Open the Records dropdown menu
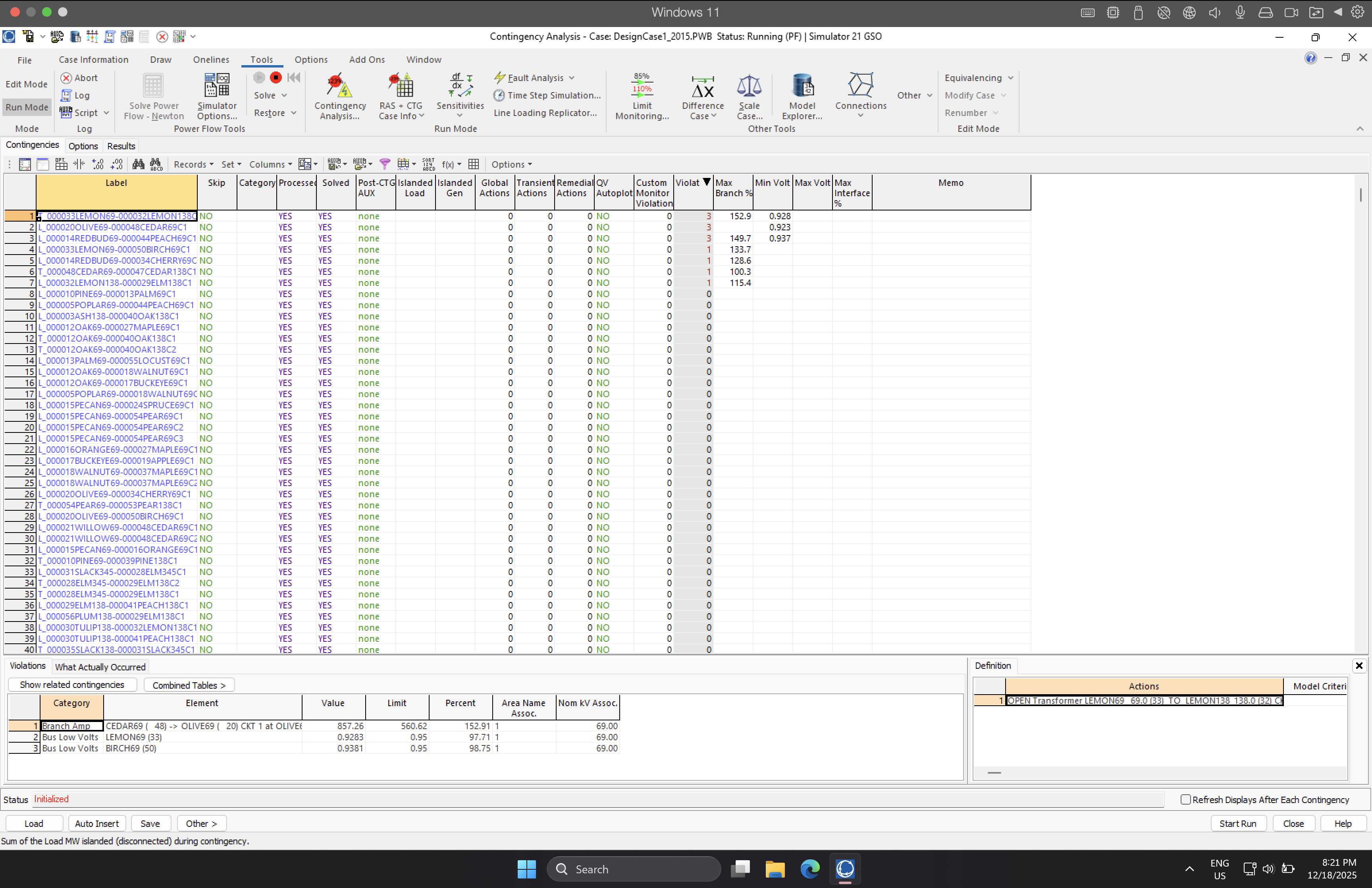Image resolution: width=1372 pixels, height=888 pixels. [193, 164]
